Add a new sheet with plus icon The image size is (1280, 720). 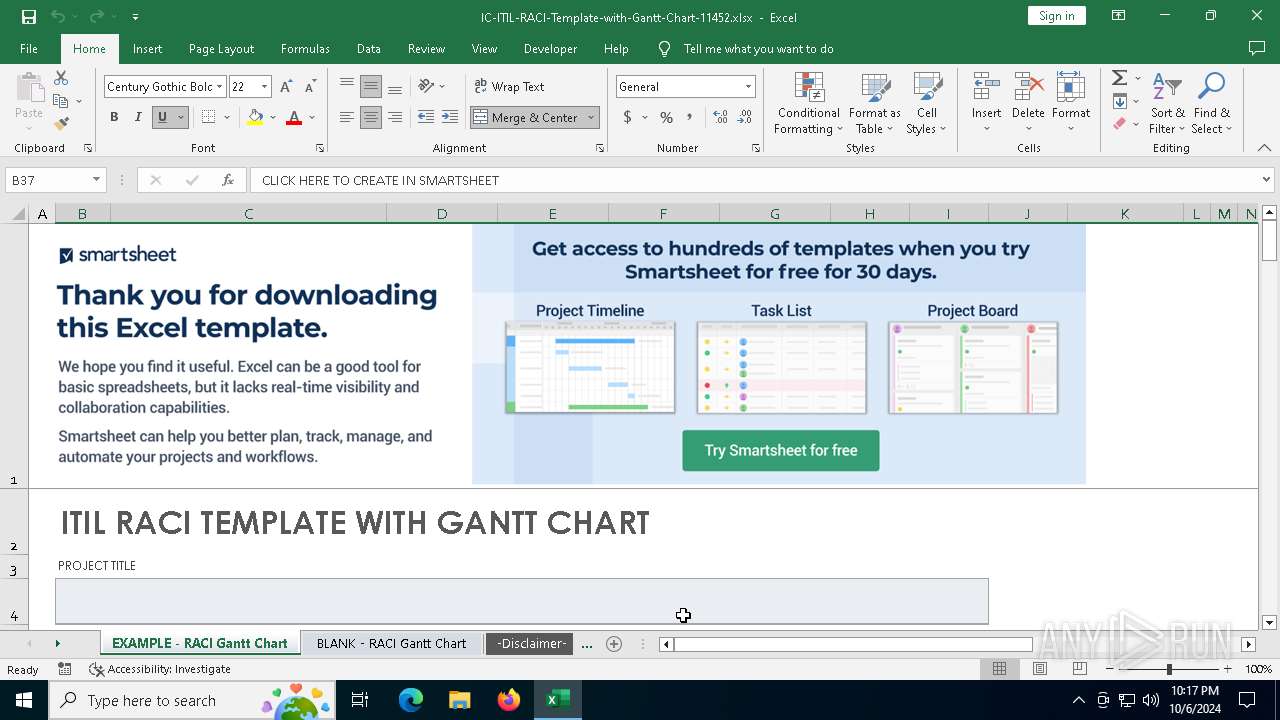tap(614, 644)
